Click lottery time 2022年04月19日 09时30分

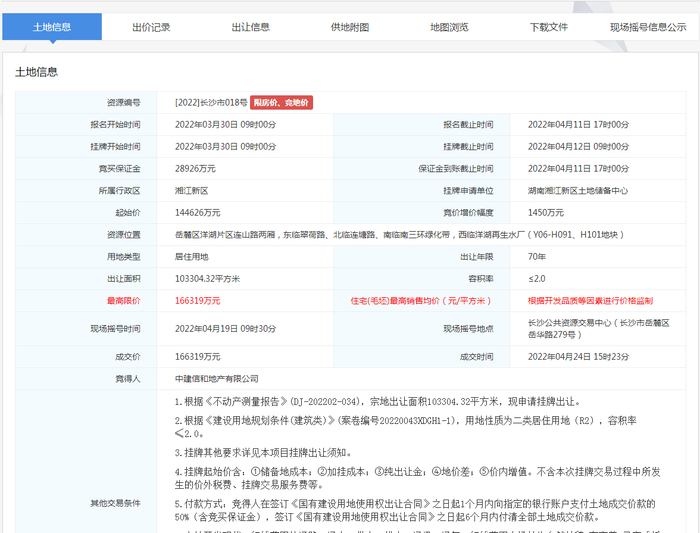click(x=225, y=329)
